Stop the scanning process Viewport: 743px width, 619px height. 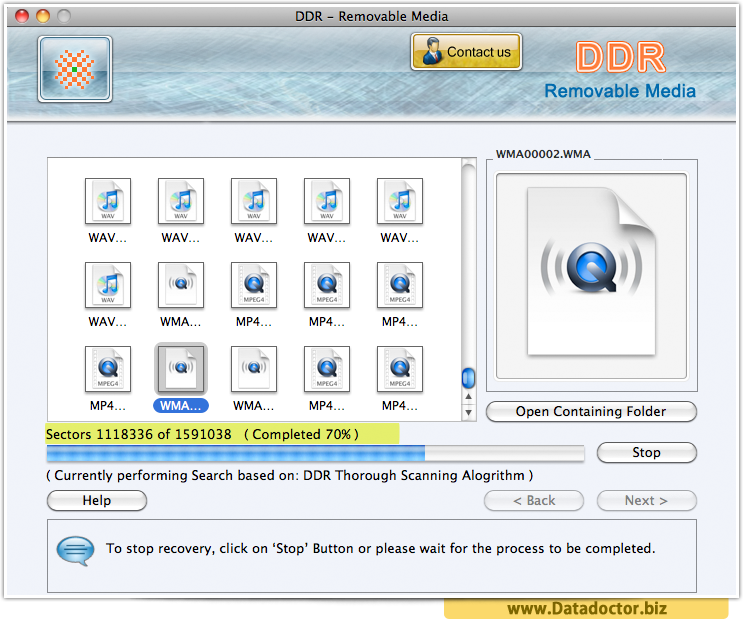click(x=647, y=452)
